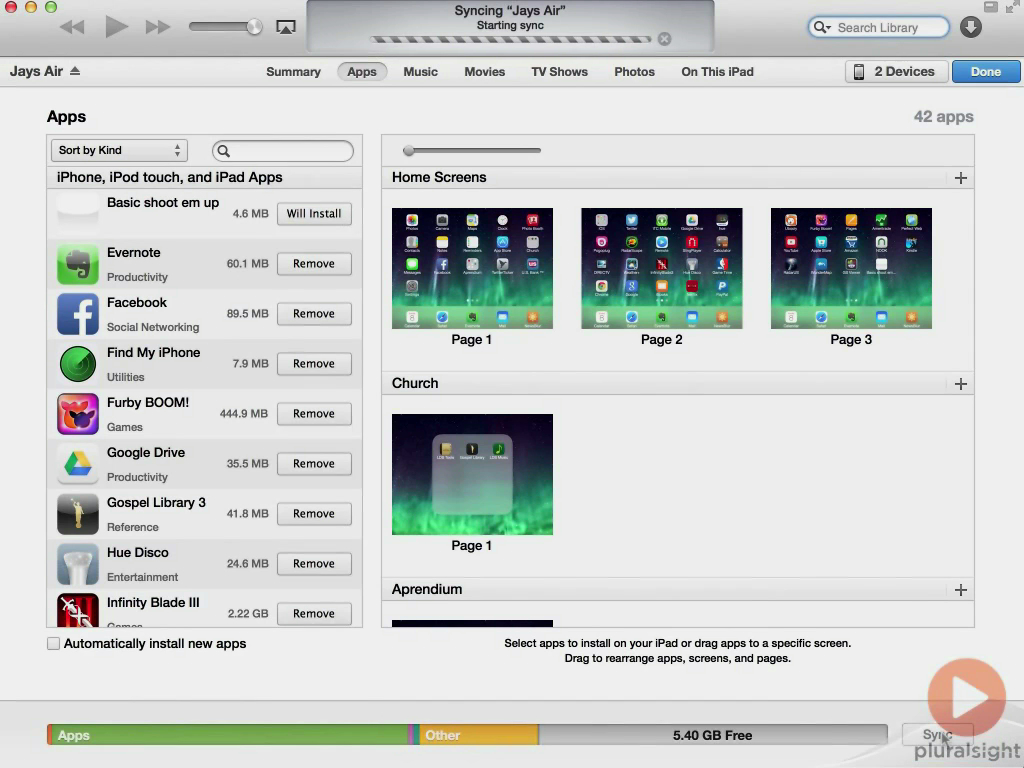Remove Infinity Blade III

314,613
